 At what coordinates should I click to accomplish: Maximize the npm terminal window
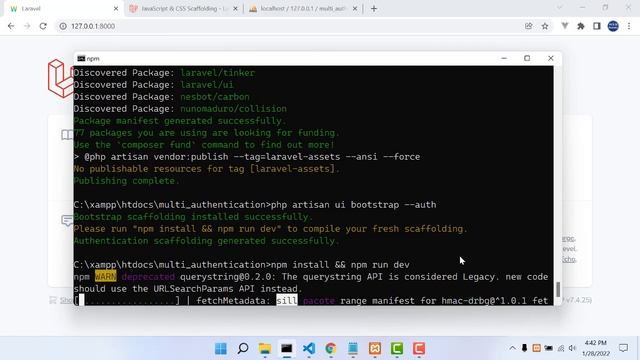[x=527, y=58]
